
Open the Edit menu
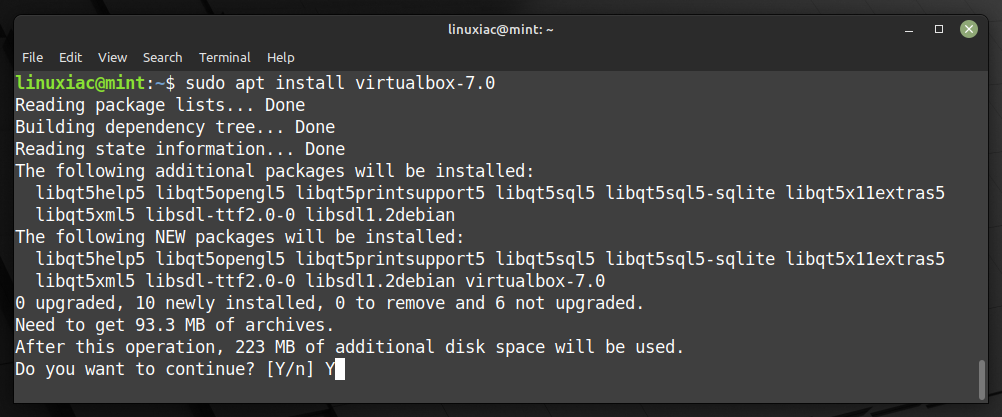(x=70, y=57)
